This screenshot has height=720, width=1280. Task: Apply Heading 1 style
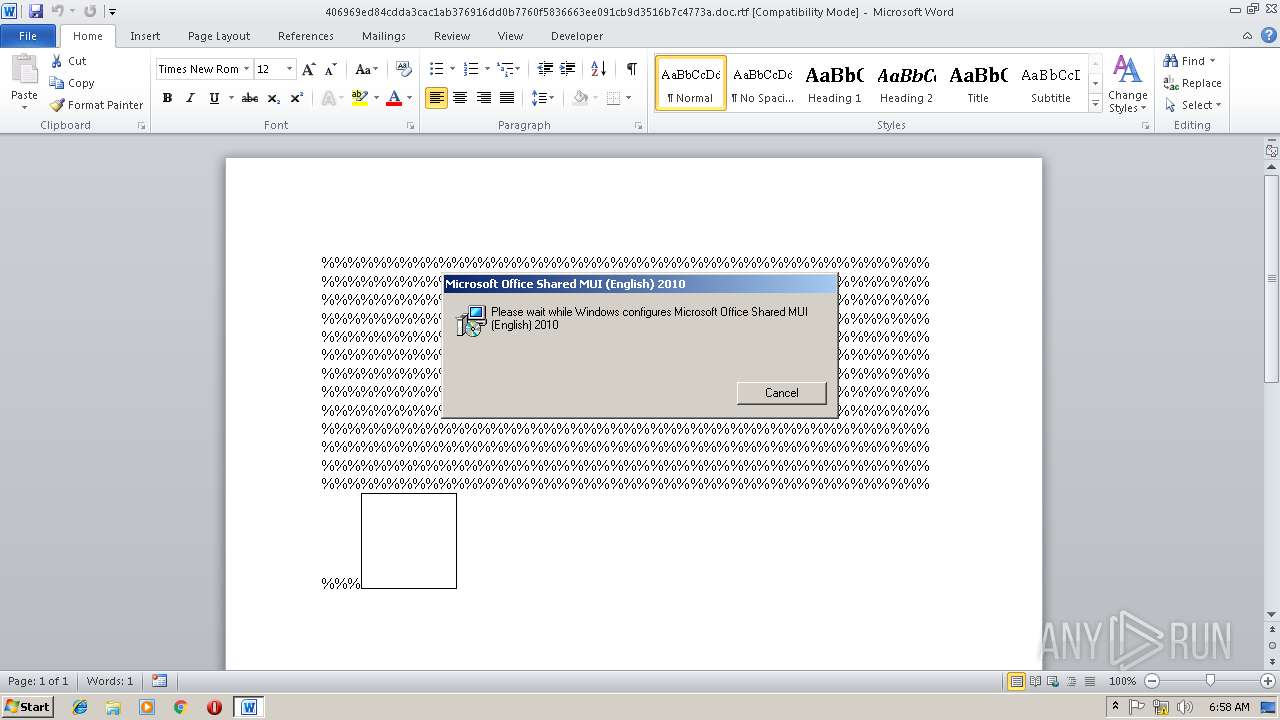[834, 83]
